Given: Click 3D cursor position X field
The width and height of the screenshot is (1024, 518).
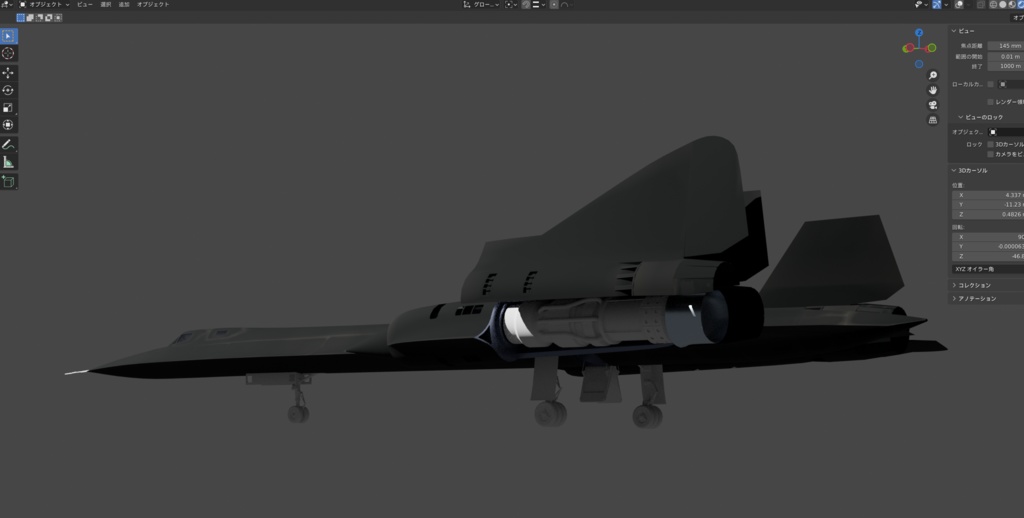Looking at the screenshot, I should pyautogui.click(x=988, y=195).
